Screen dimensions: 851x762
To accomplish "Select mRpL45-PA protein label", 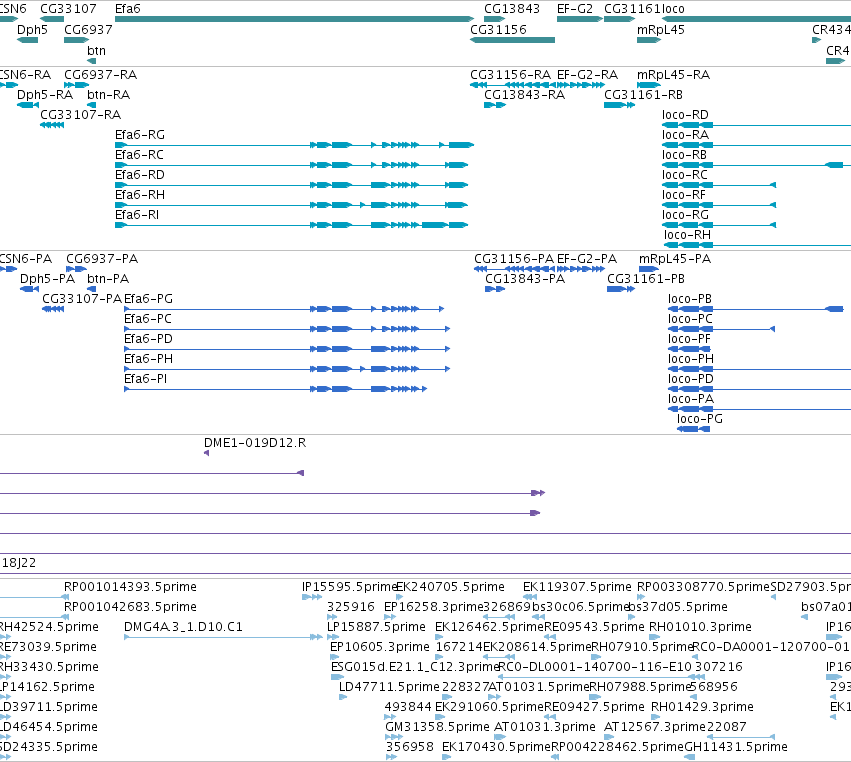I will pyautogui.click(x=675, y=258).
